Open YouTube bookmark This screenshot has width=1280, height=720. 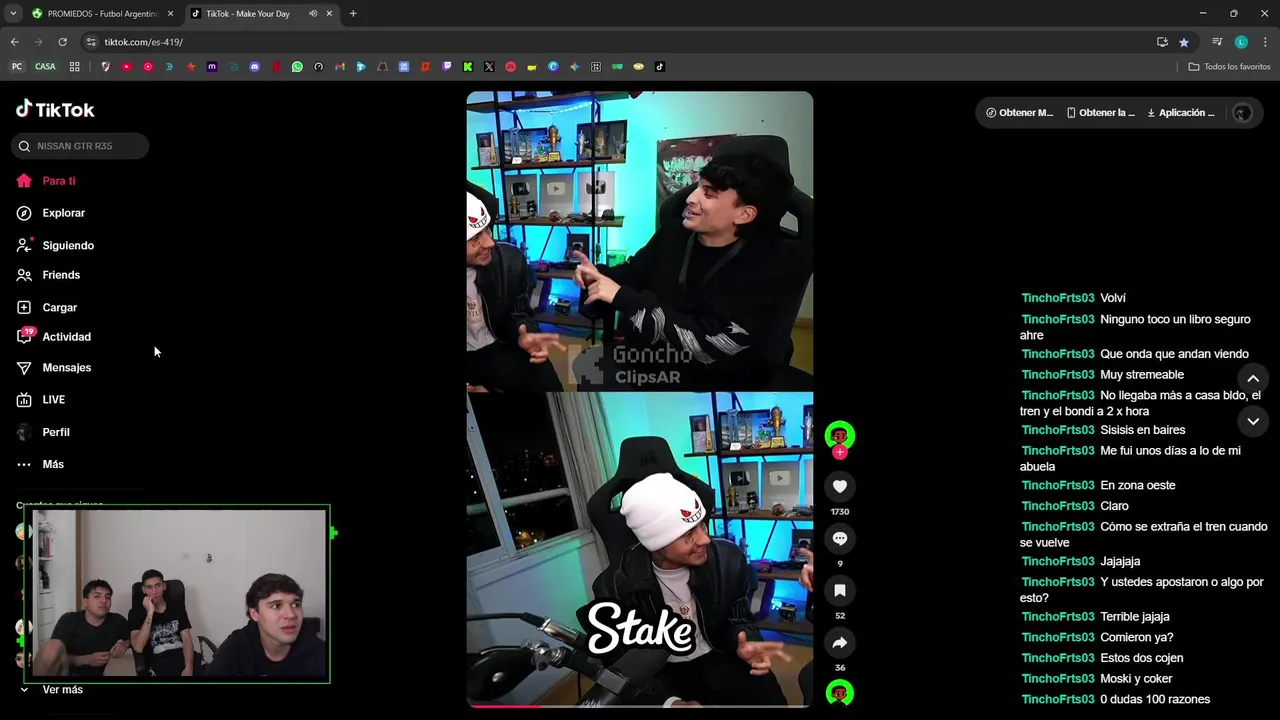126,67
